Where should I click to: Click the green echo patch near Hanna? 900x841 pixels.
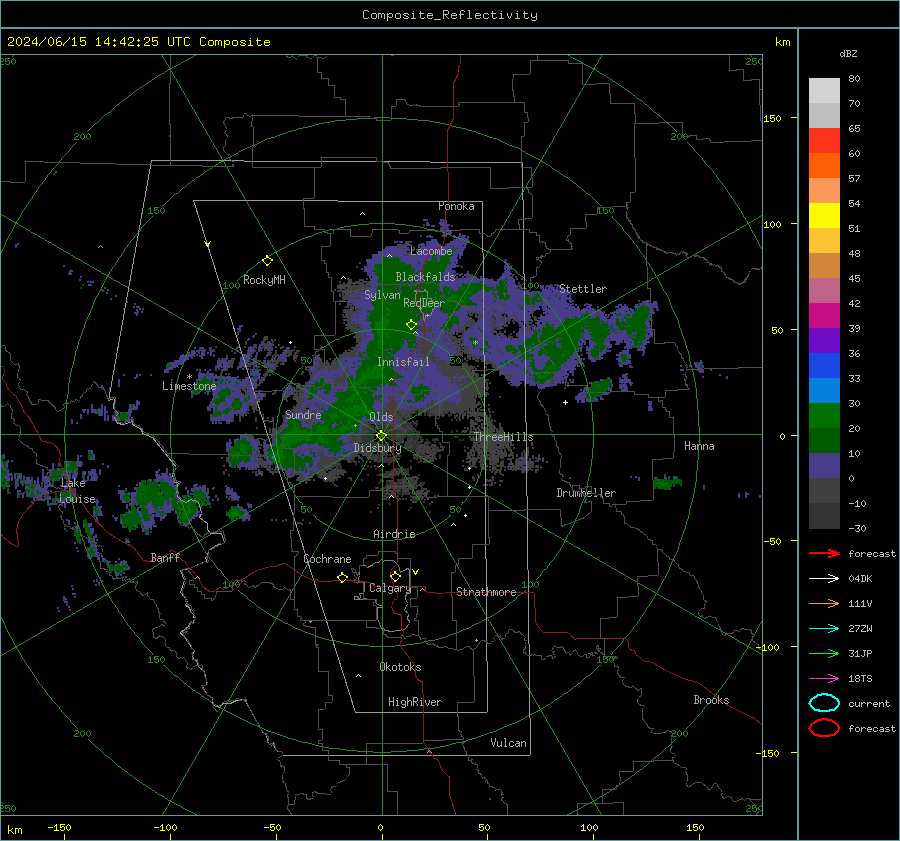[x=668, y=483]
